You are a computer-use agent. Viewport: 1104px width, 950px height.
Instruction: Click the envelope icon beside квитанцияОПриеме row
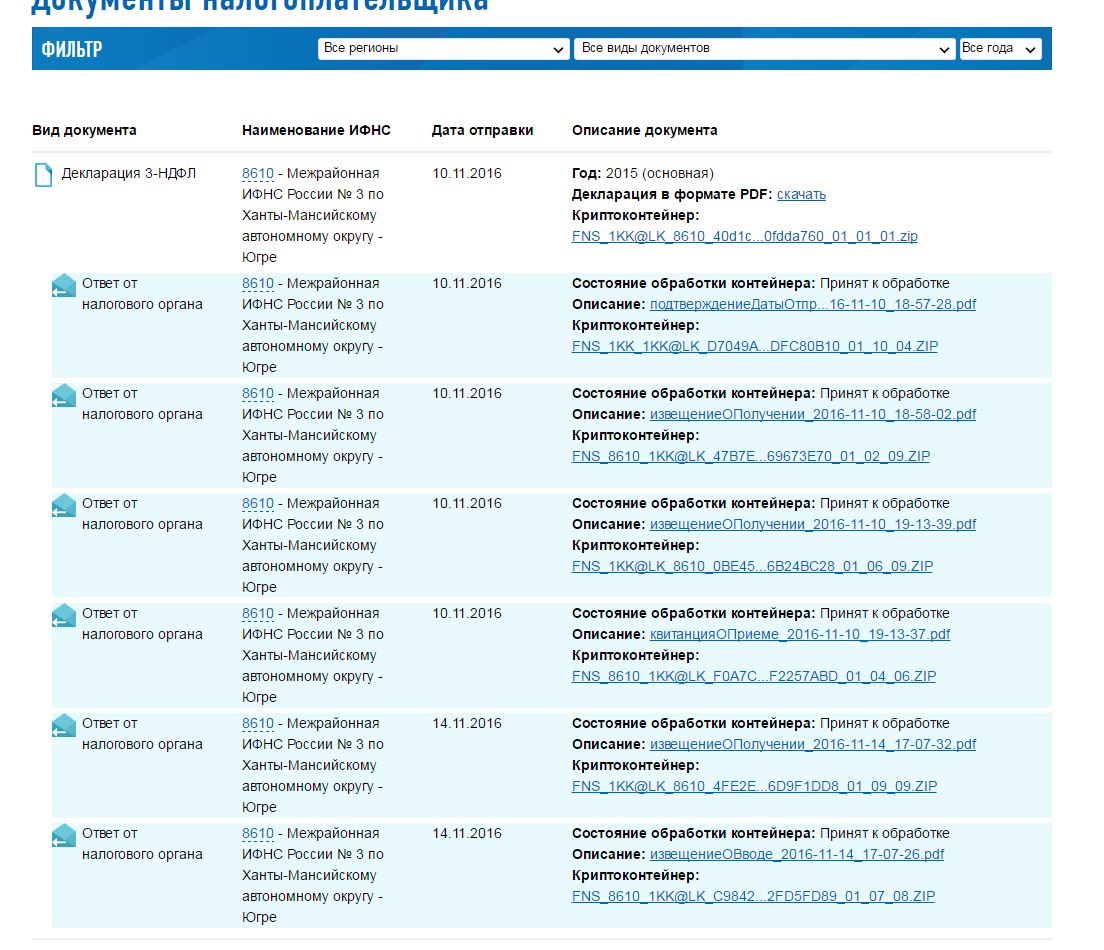click(64, 616)
